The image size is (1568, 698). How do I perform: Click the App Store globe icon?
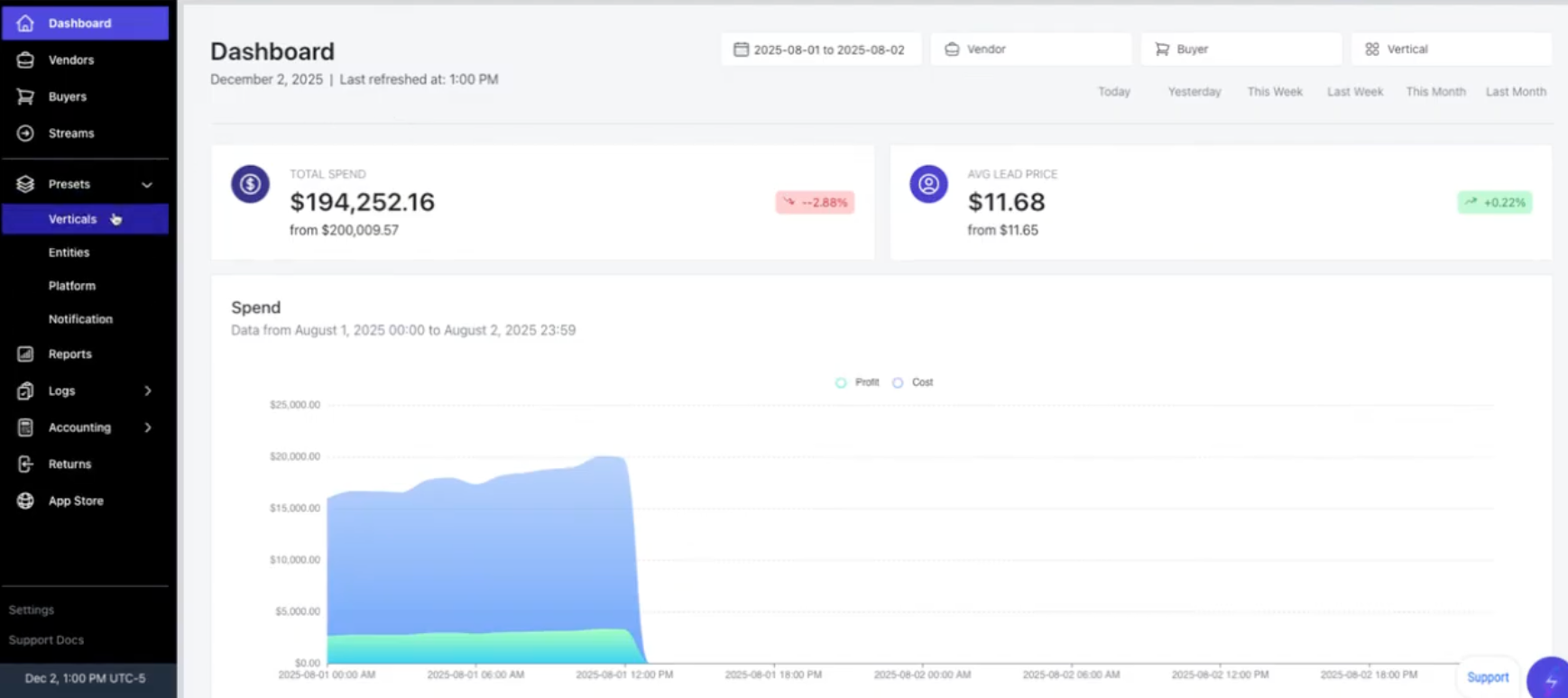25,501
